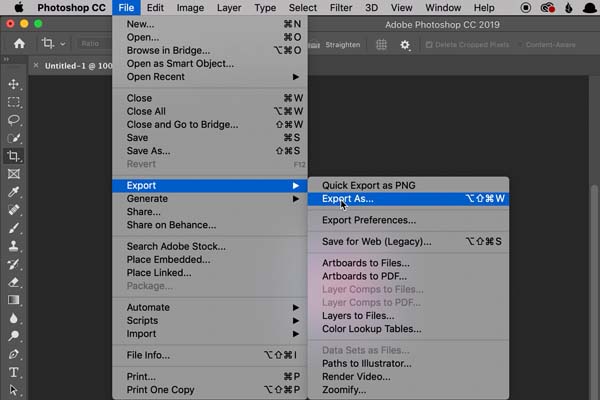Select the Eraser tool
The height and width of the screenshot is (400, 600).
tap(14, 282)
